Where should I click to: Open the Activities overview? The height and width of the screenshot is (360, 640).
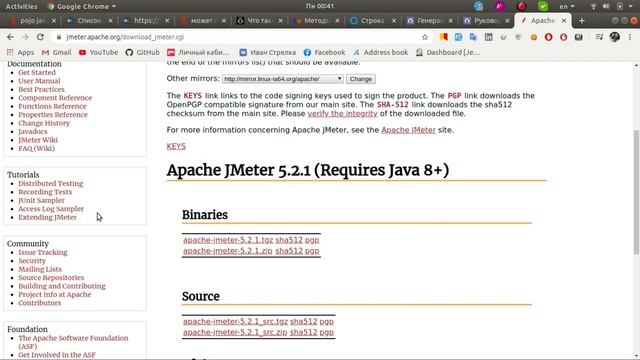(21, 7)
